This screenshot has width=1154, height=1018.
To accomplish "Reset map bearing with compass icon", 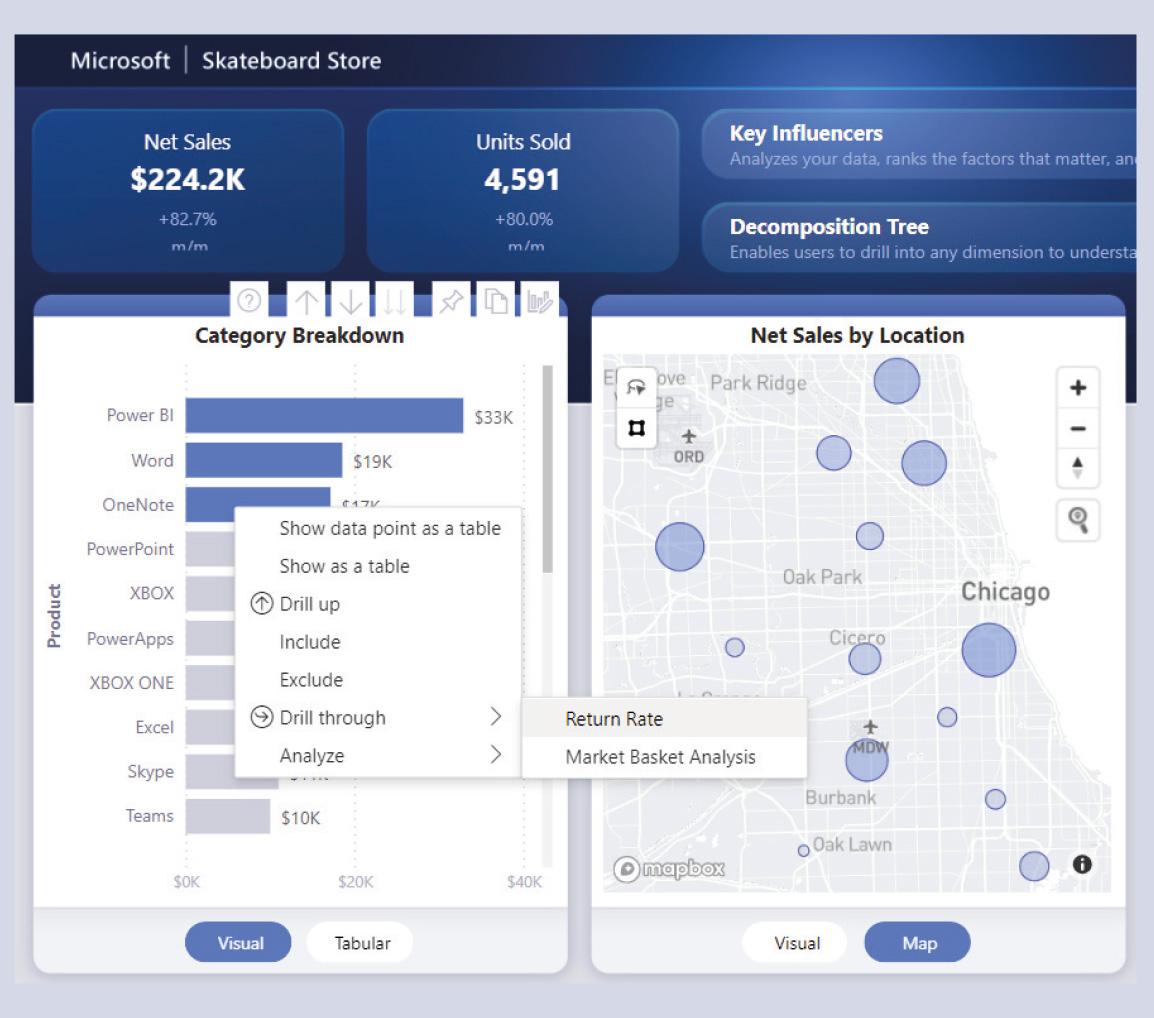I will pos(1077,467).
